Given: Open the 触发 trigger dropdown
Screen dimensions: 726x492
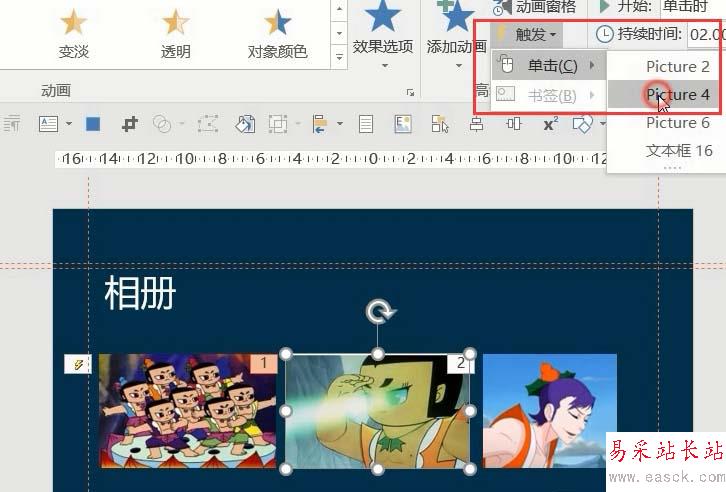Looking at the screenshot, I should click(x=529, y=34).
